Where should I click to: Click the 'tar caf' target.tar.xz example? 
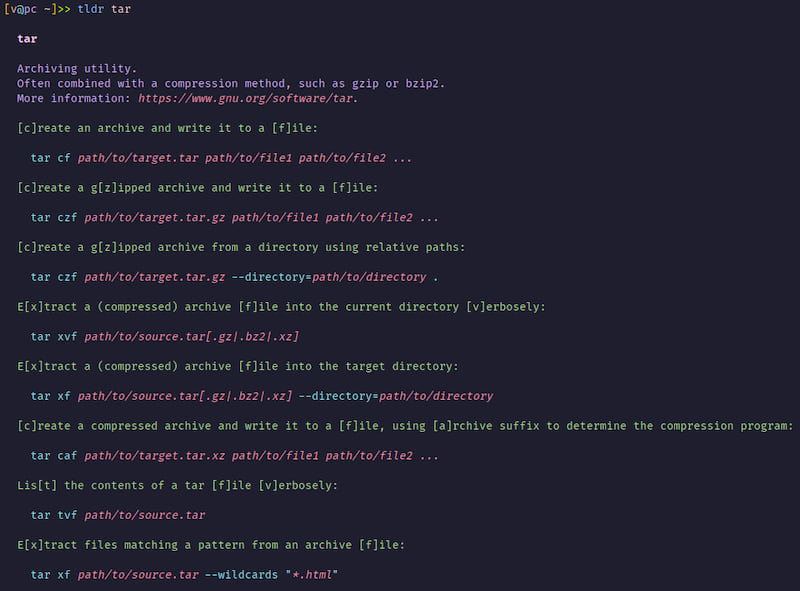(x=234, y=456)
